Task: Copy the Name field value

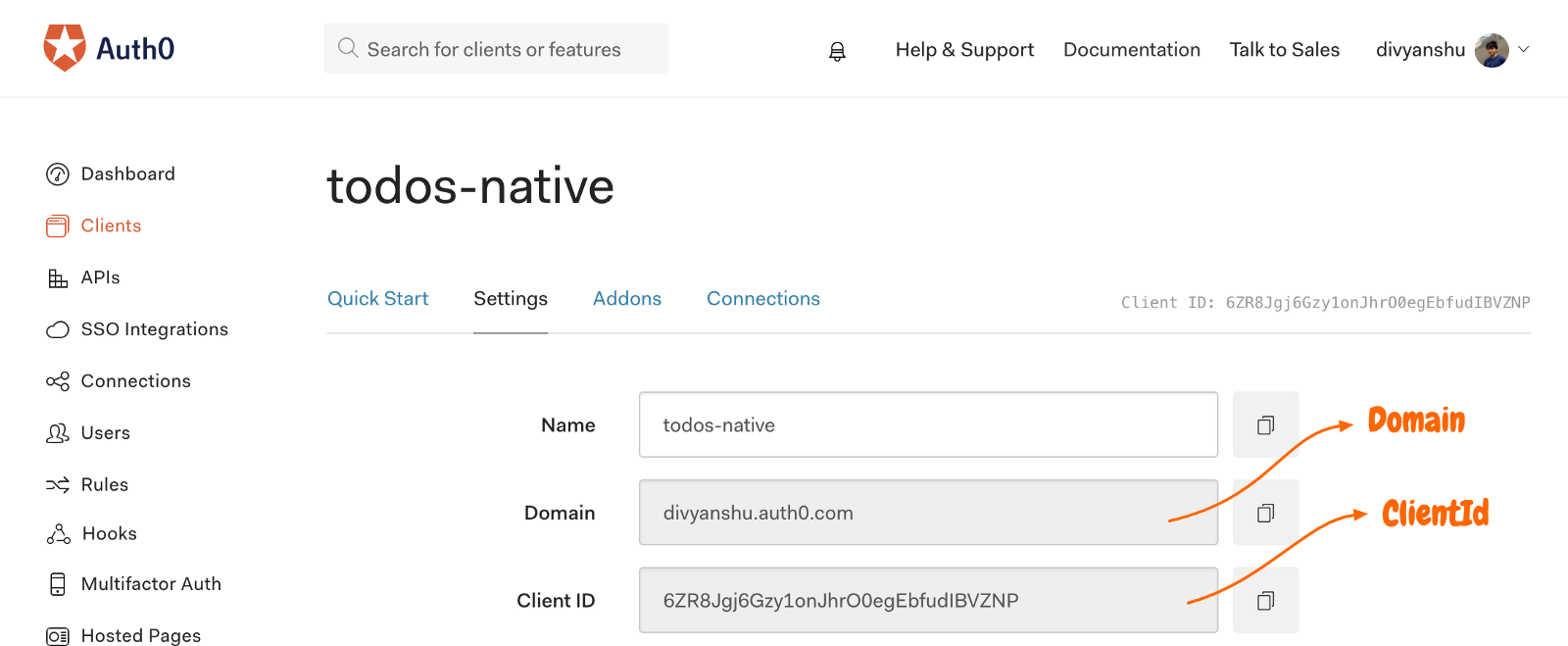Action: click(1265, 425)
